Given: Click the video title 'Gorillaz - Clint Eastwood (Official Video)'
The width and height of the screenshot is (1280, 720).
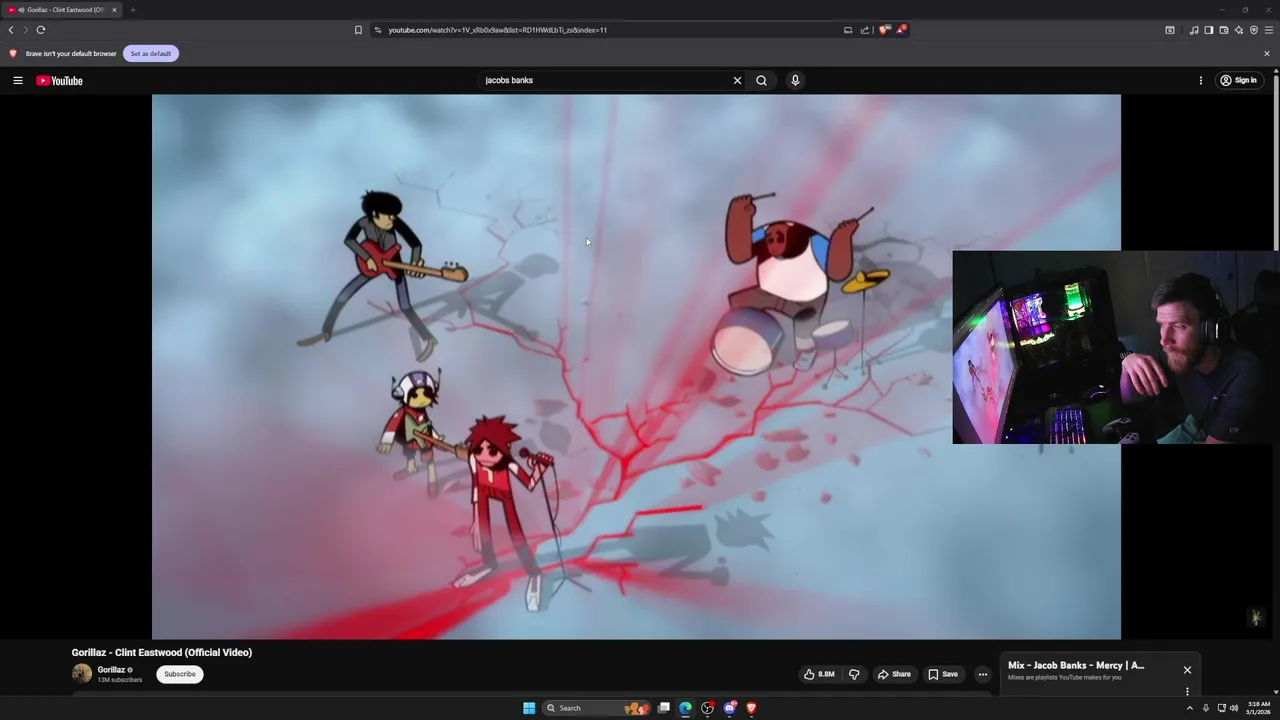Looking at the screenshot, I should click(162, 652).
